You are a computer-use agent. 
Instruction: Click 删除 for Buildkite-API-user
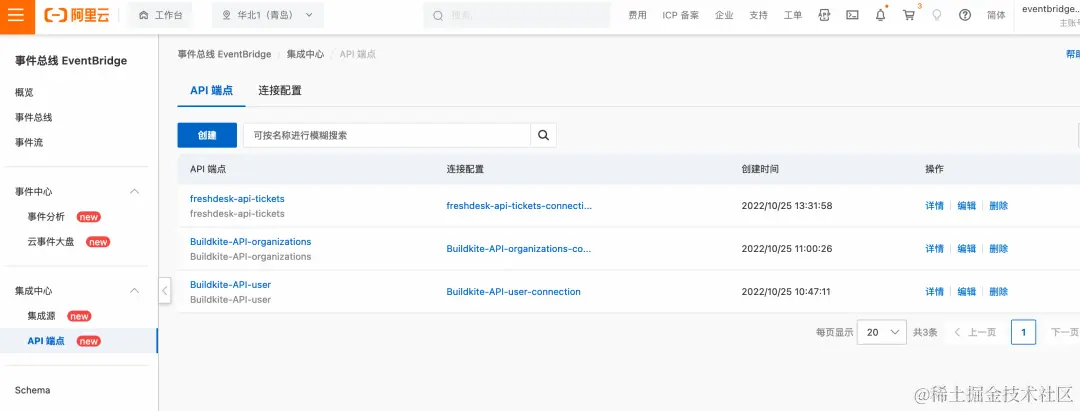[x=999, y=291]
